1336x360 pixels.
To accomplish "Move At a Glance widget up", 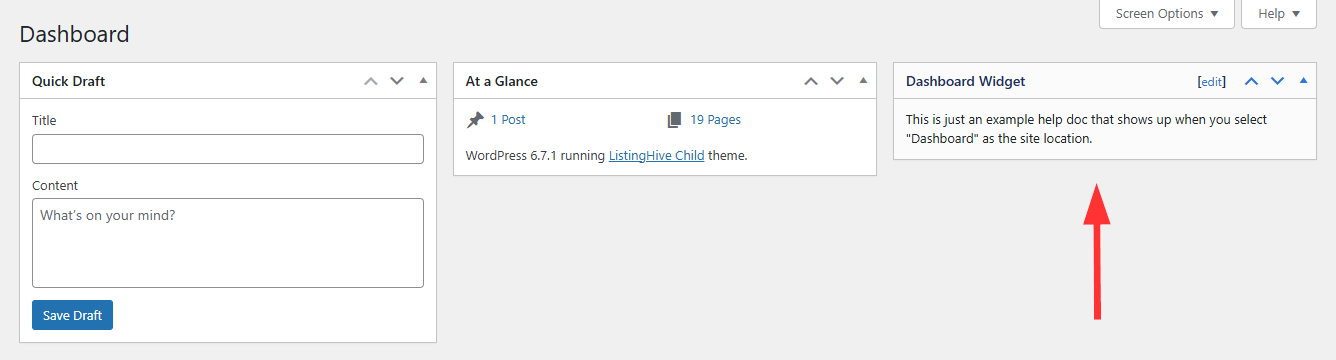I will (811, 81).
